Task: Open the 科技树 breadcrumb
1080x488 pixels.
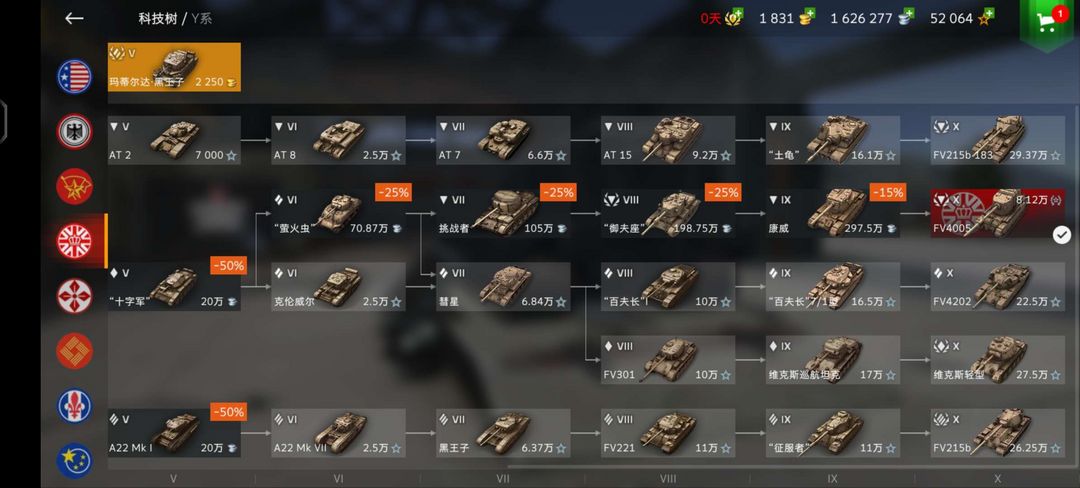Action: [x=158, y=19]
